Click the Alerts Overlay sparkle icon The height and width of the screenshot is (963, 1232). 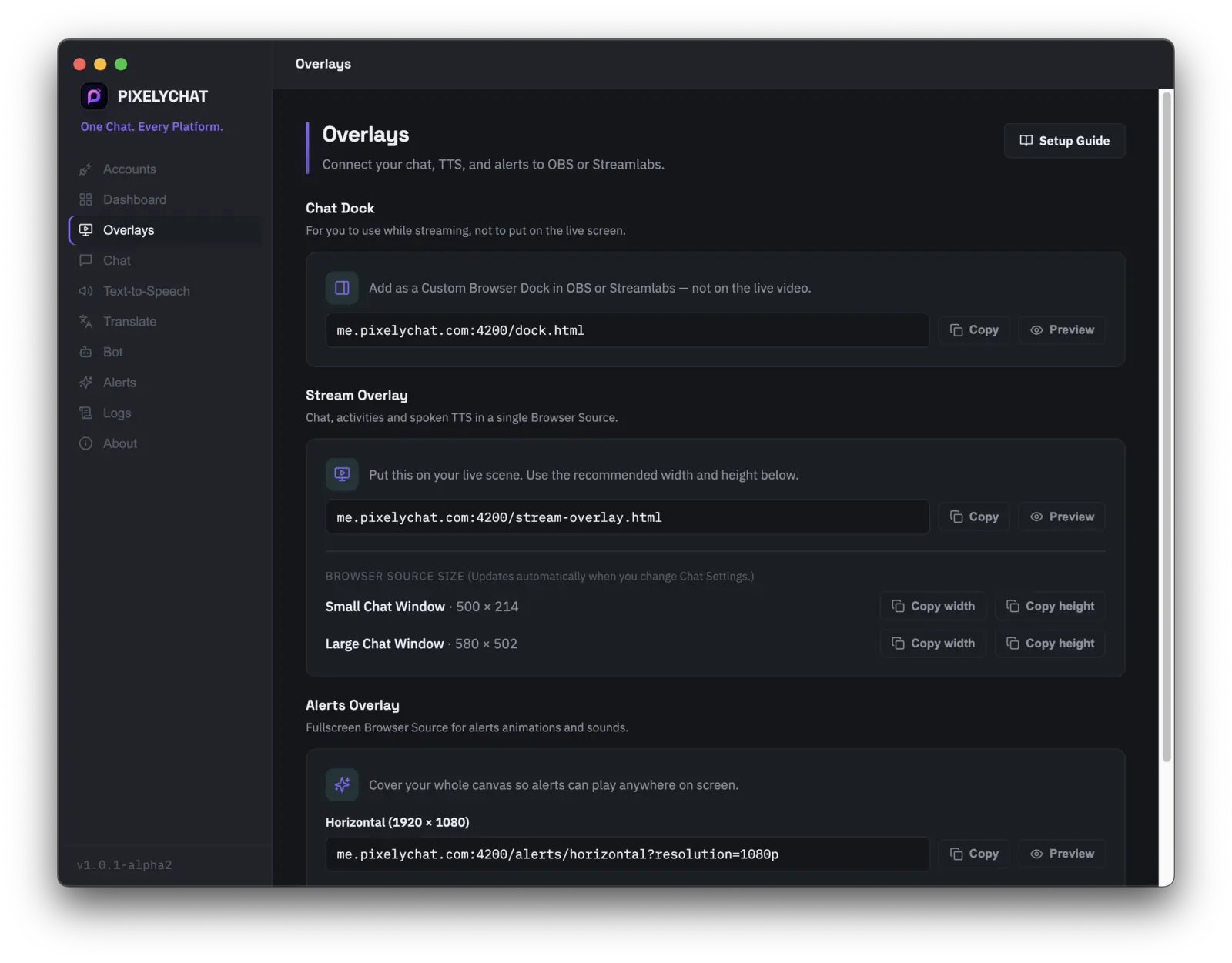pyautogui.click(x=342, y=785)
